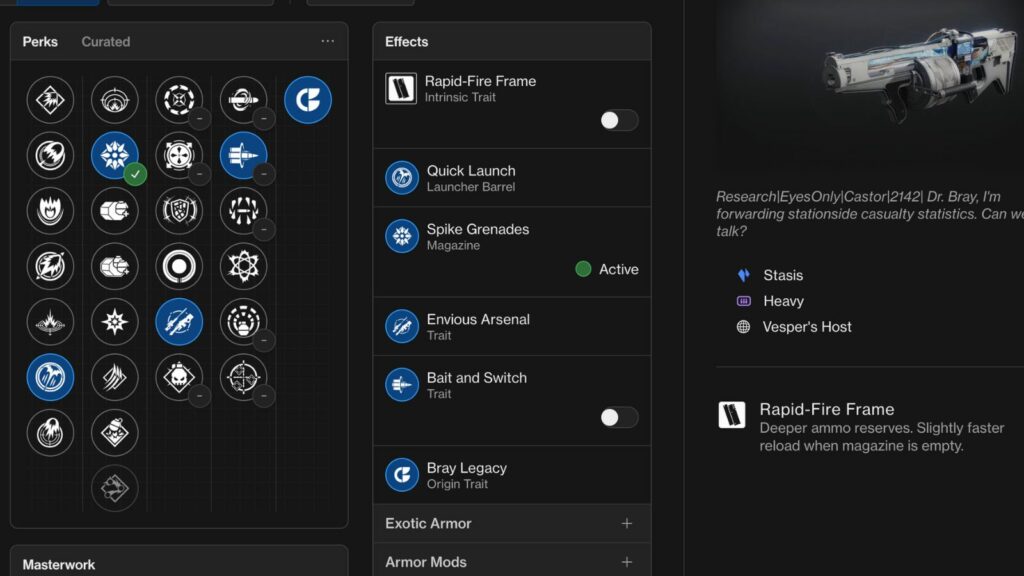1024x576 pixels.
Task: Click the Stasis element icon
Action: [744, 275]
